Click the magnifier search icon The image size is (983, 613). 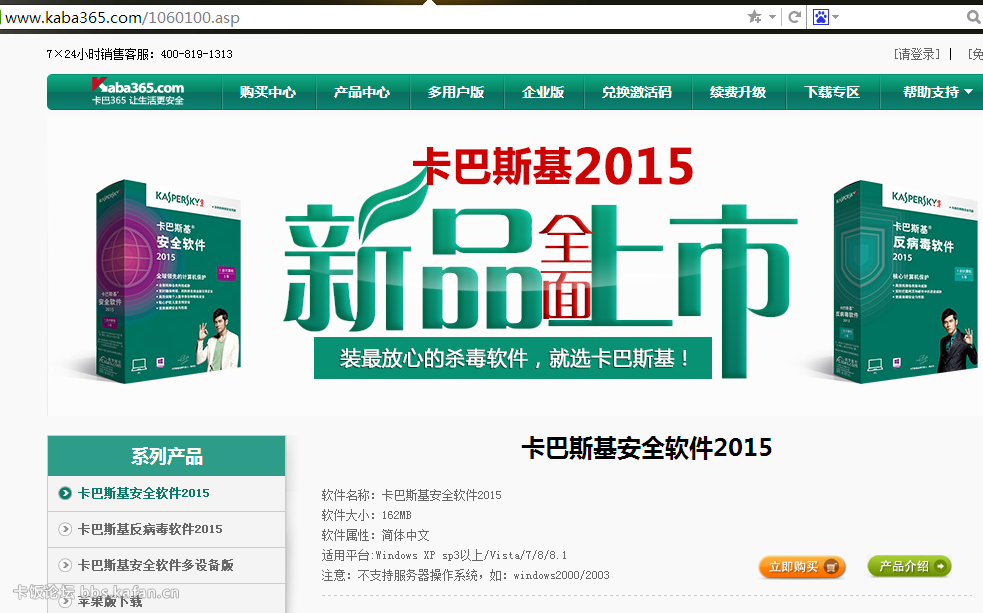pos(974,18)
